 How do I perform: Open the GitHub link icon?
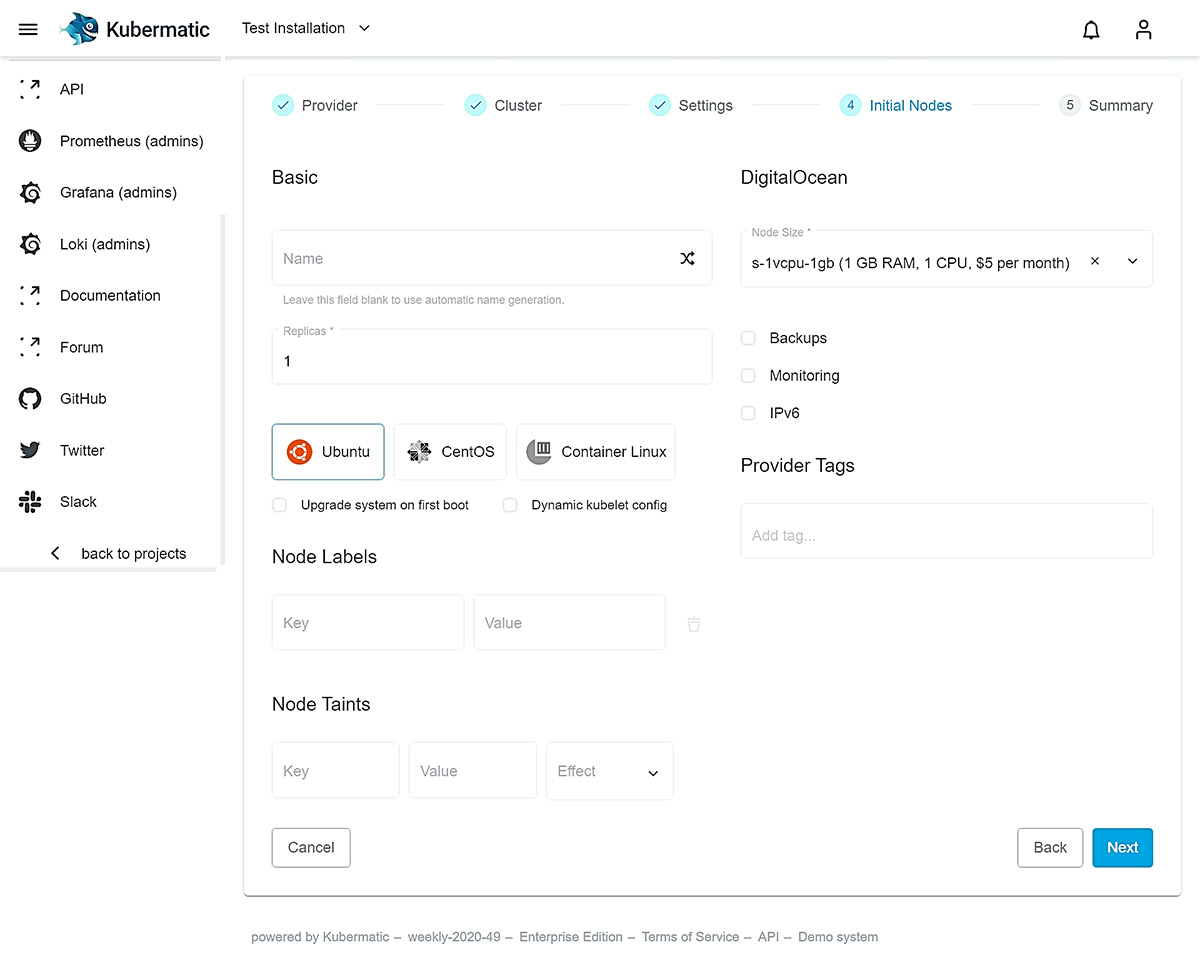(x=29, y=398)
